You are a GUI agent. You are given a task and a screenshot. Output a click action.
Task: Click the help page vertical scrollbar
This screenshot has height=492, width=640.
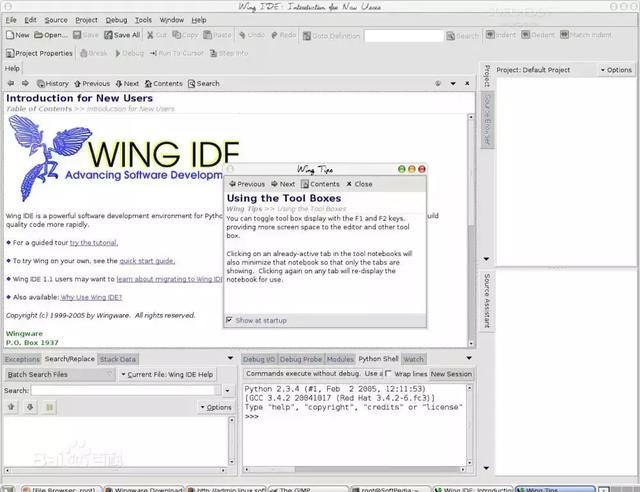471,230
